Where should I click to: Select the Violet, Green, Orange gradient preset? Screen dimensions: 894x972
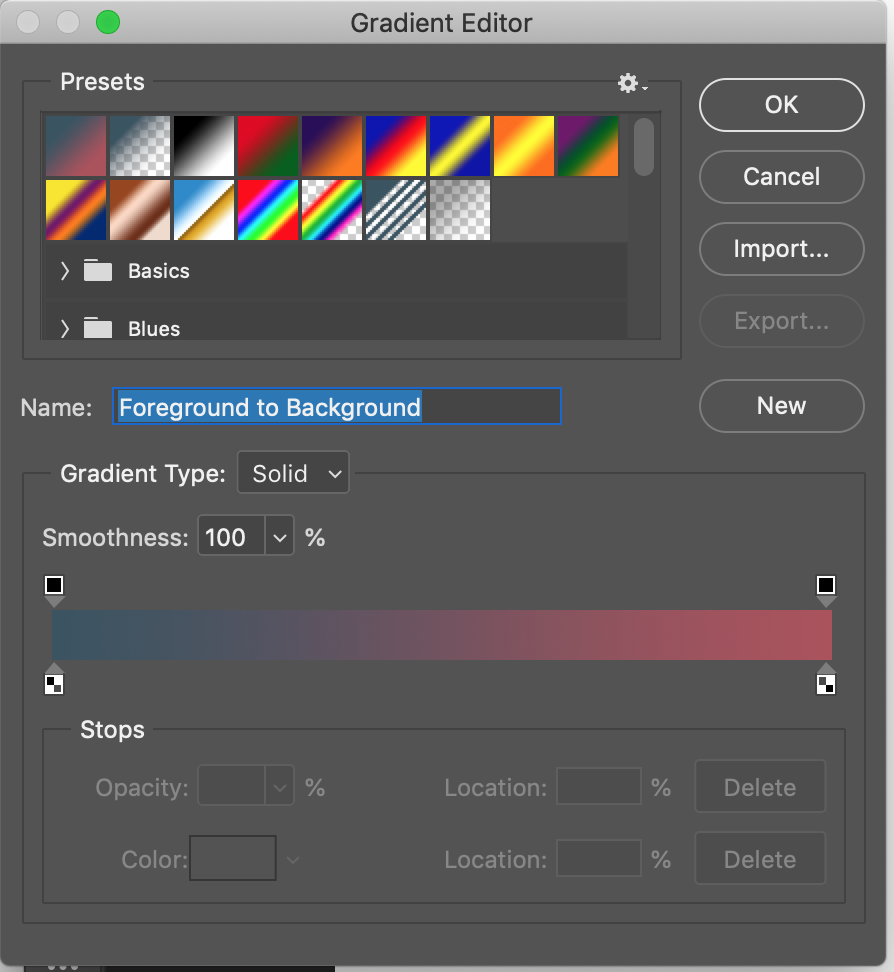click(588, 146)
